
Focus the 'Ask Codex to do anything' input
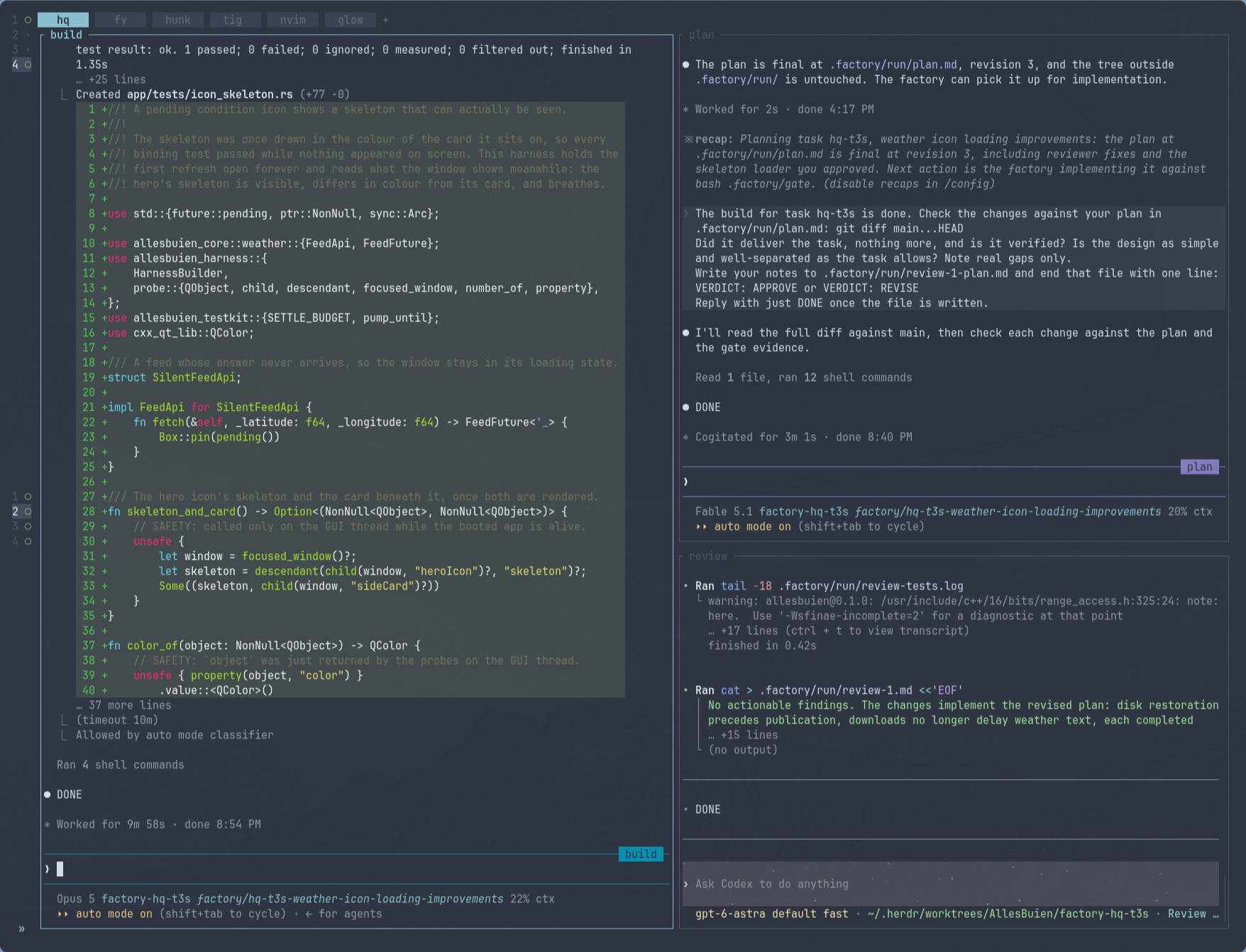(951, 884)
